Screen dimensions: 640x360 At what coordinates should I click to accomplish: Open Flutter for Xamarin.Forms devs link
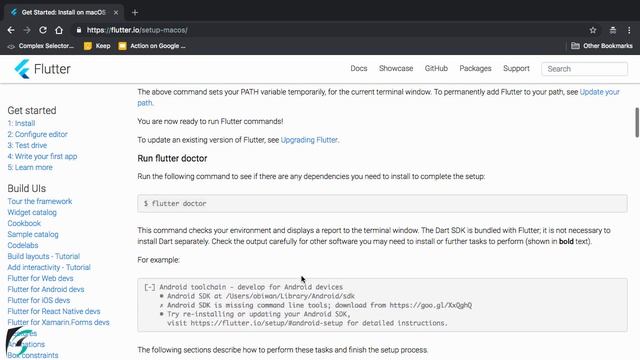coord(58,322)
